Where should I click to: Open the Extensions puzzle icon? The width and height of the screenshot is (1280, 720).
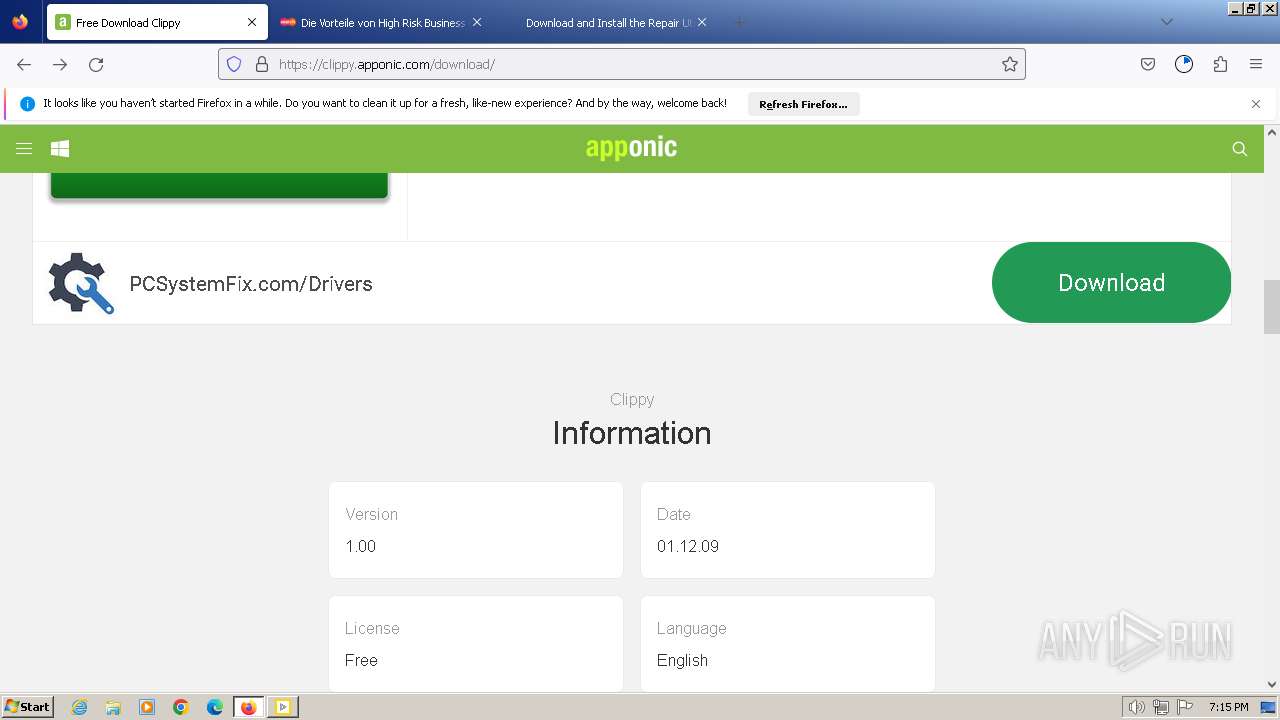[1220, 64]
